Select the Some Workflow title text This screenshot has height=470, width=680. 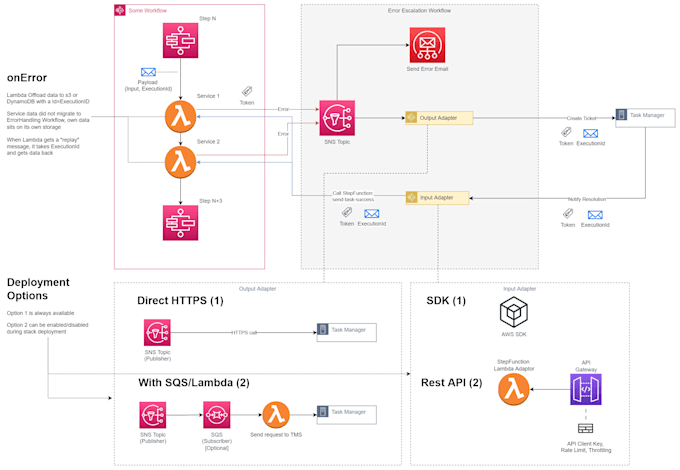tap(147, 10)
